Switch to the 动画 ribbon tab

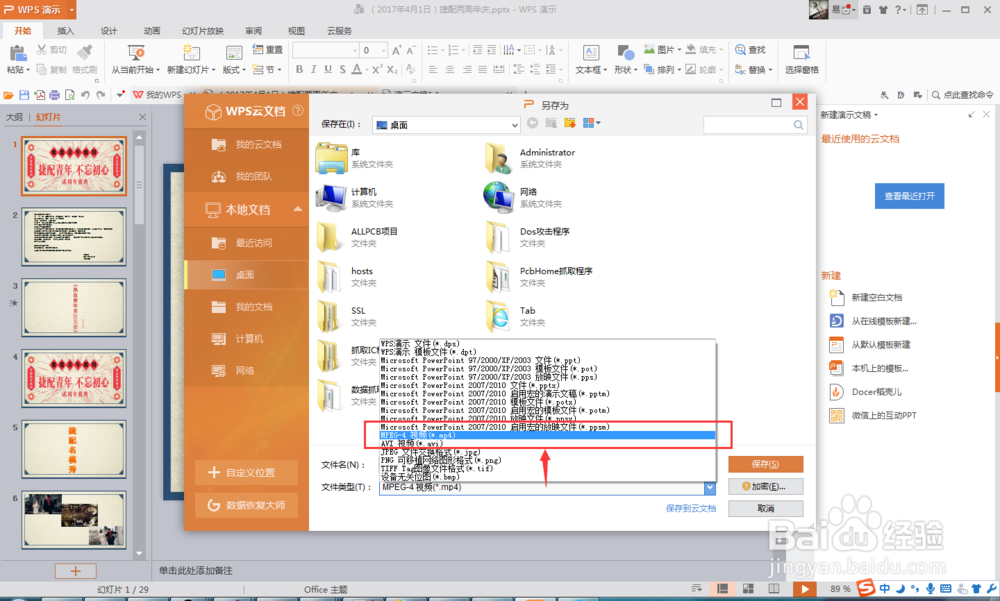click(152, 31)
